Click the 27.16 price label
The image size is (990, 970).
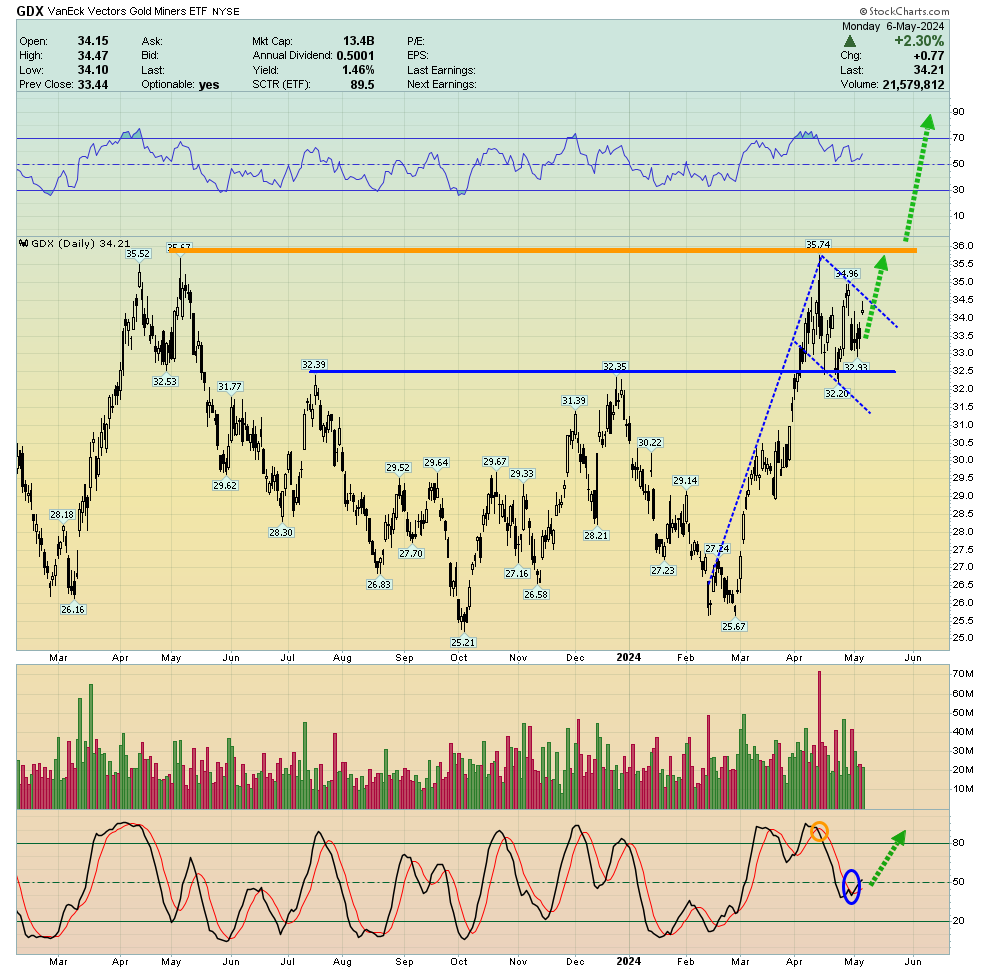[x=517, y=573]
